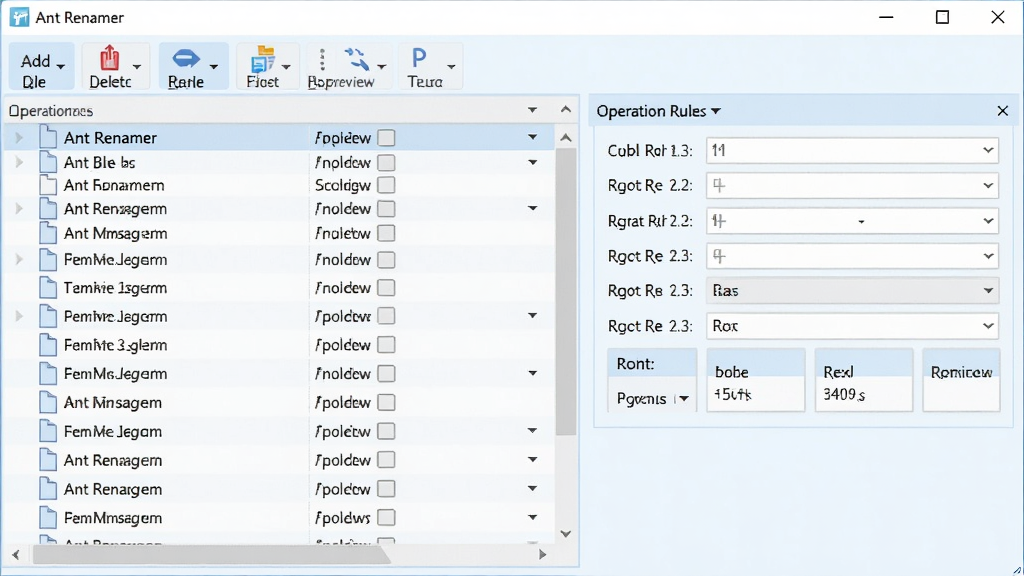Tick the checkbox in Scoldgw row
Image resolution: width=1024 pixels, height=576 pixels.
[x=386, y=185]
